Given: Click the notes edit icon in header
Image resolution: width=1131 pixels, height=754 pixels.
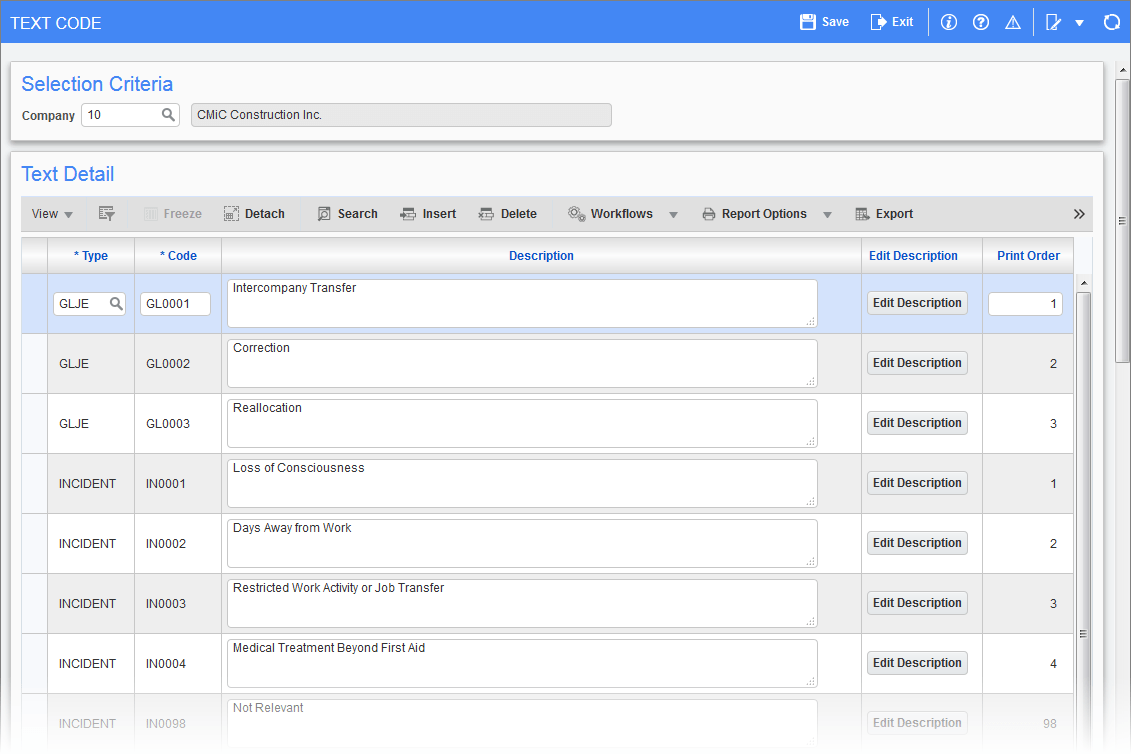Looking at the screenshot, I should (x=1053, y=22).
